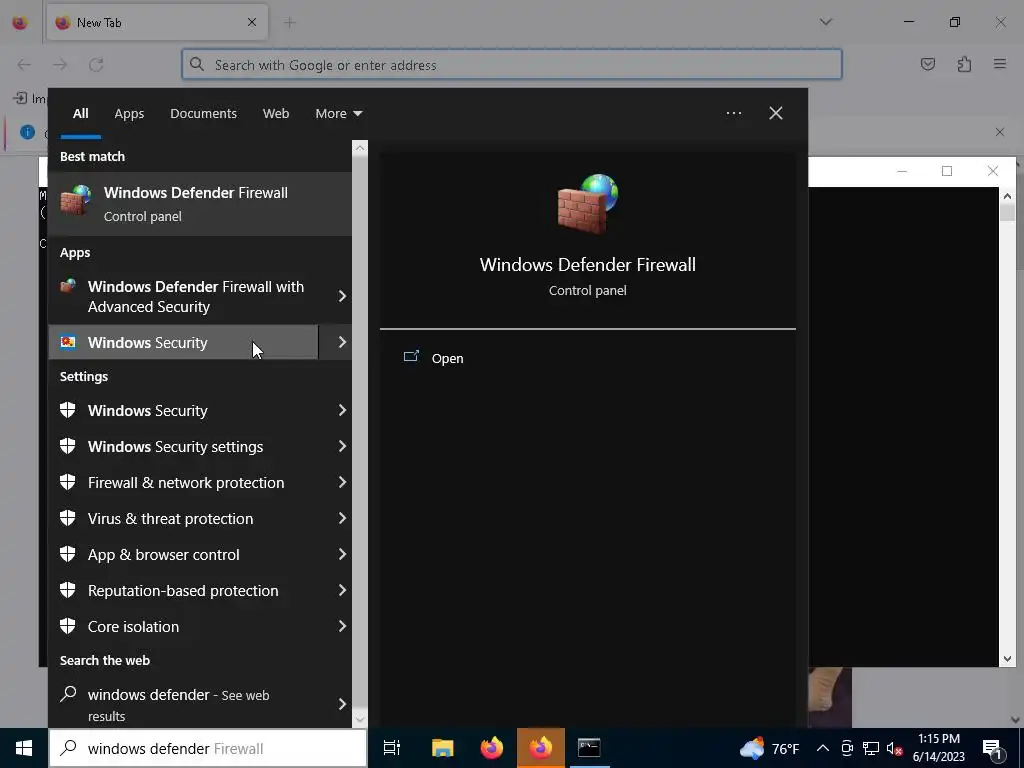Viewport: 1024px width, 768px height.
Task: Open Firefox extensions puzzle icon
Action: point(964,64)
